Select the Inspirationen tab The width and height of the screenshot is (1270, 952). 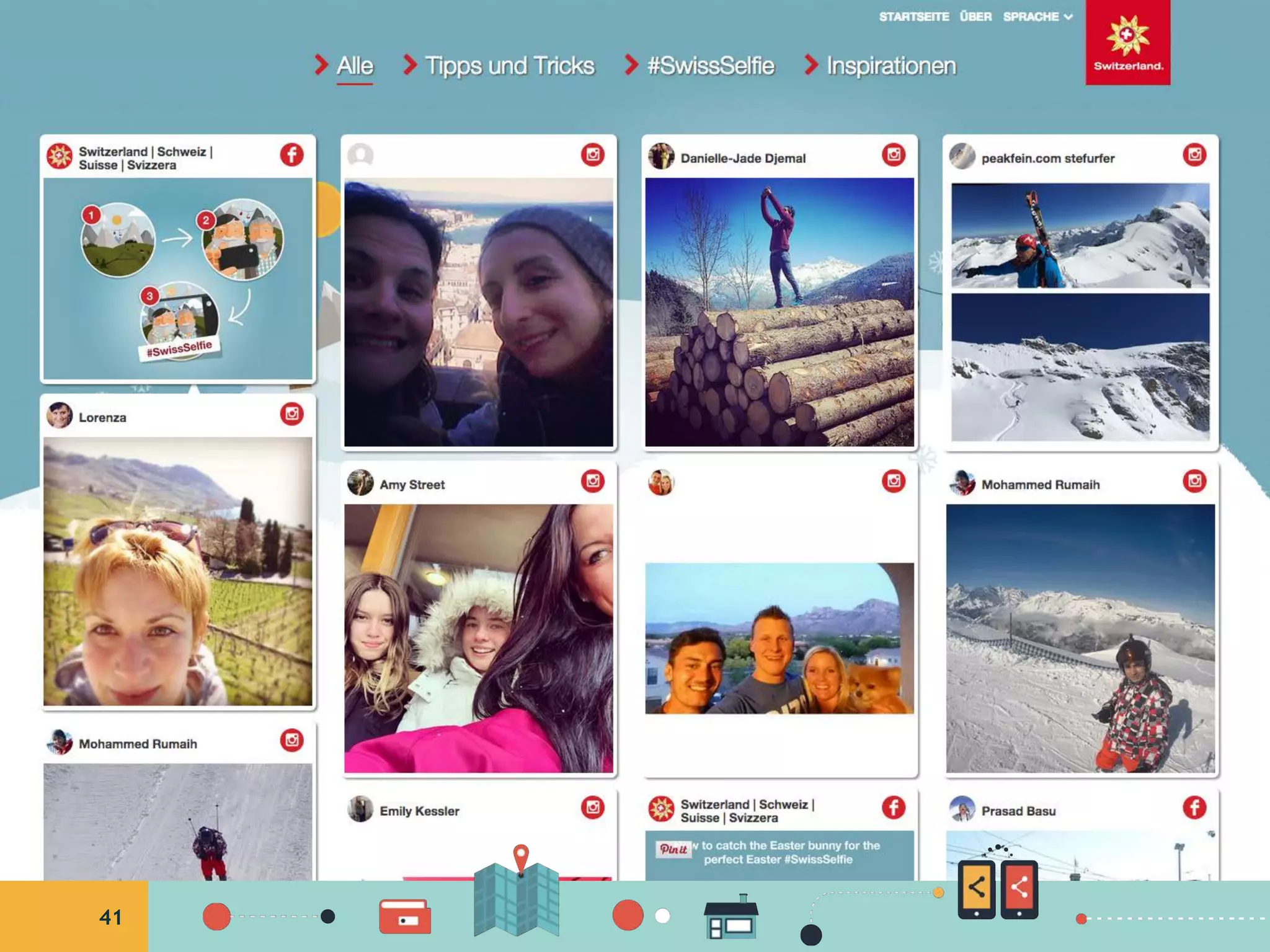tap(891, 66)
